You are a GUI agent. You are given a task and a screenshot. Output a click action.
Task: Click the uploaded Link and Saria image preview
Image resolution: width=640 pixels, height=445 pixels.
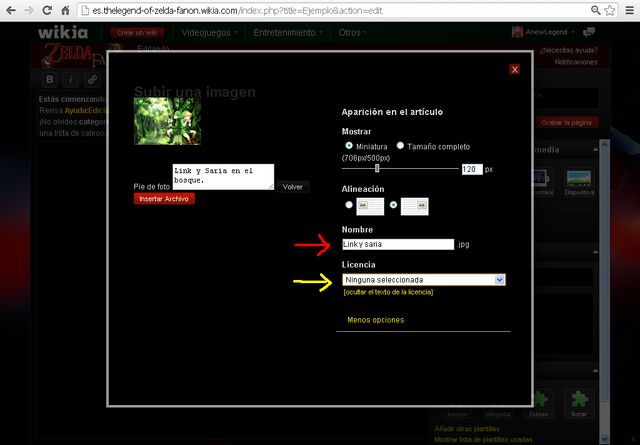167,121
